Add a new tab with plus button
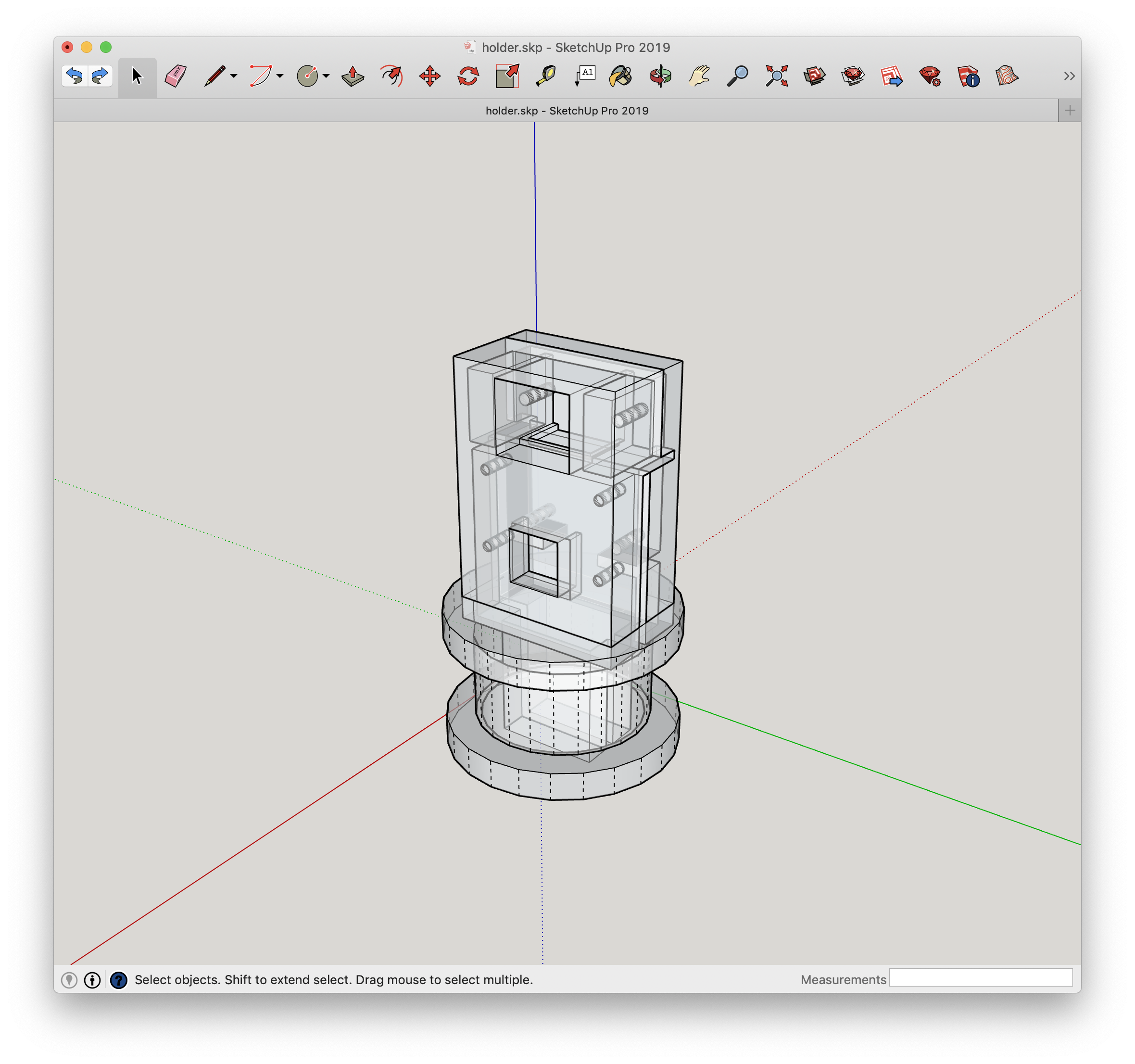 [x=1069, y=110]
